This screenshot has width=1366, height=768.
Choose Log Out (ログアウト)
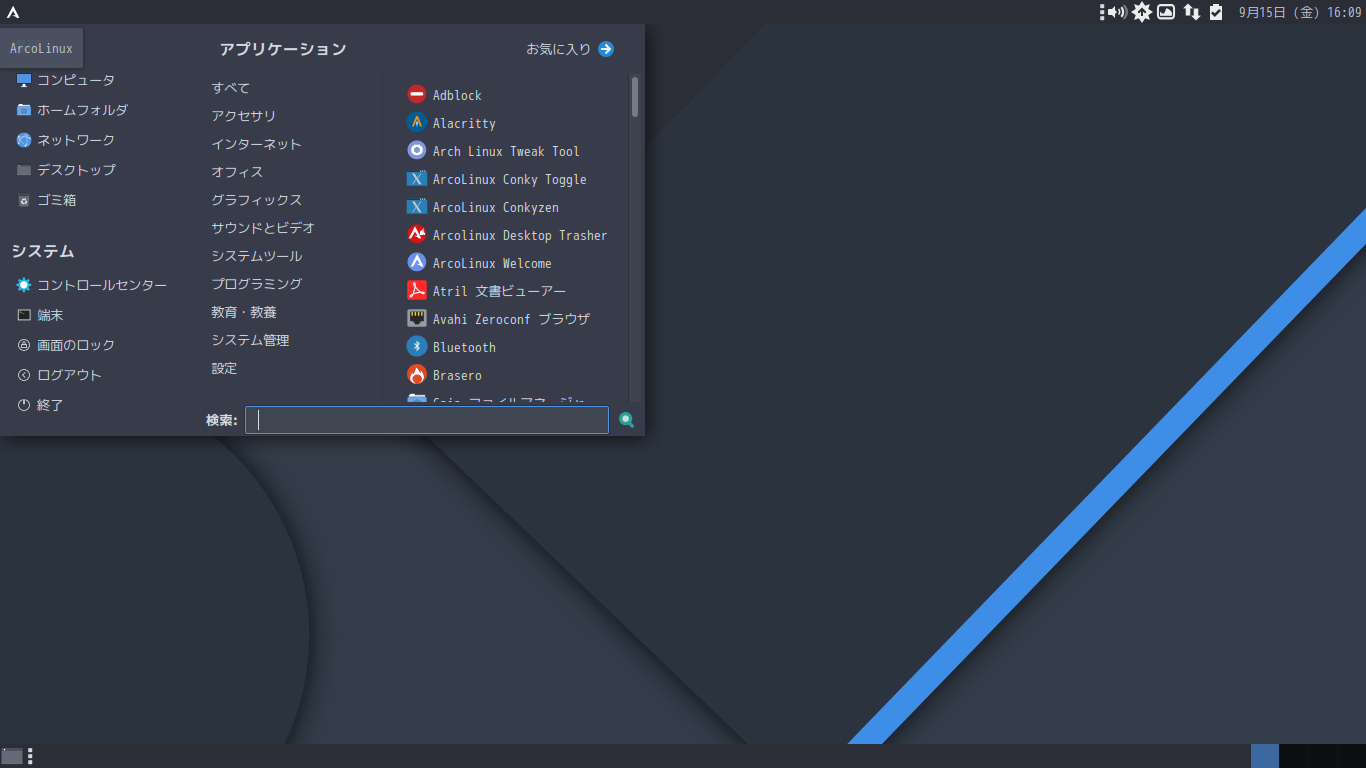59,375
